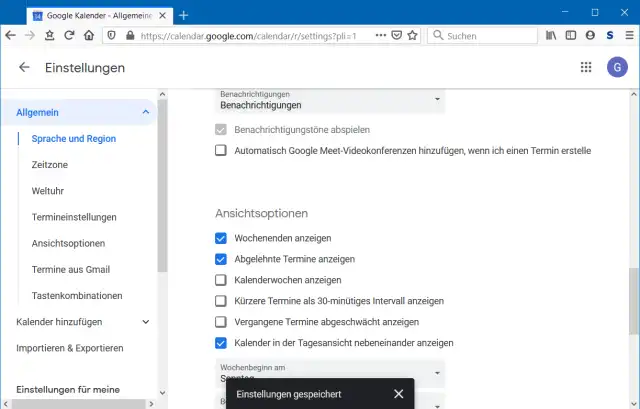Screen dimensions: 640x409
Task: Open the Firefox account icon
Action: 590,36
